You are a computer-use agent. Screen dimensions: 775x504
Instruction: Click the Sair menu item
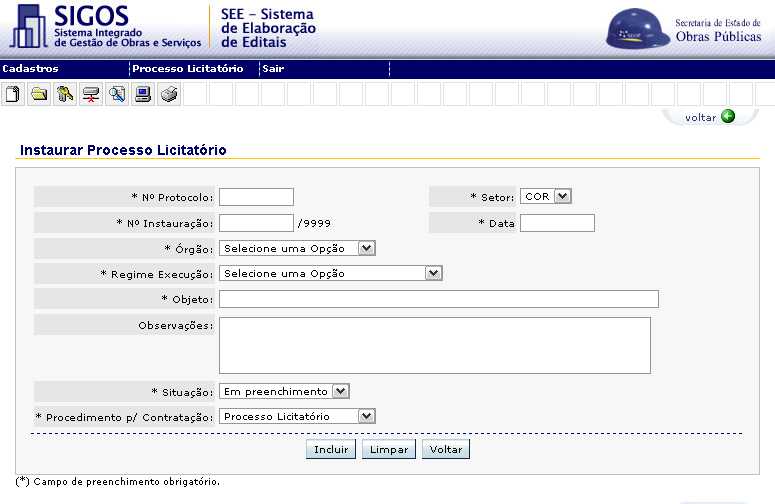[x=274, y=69]
